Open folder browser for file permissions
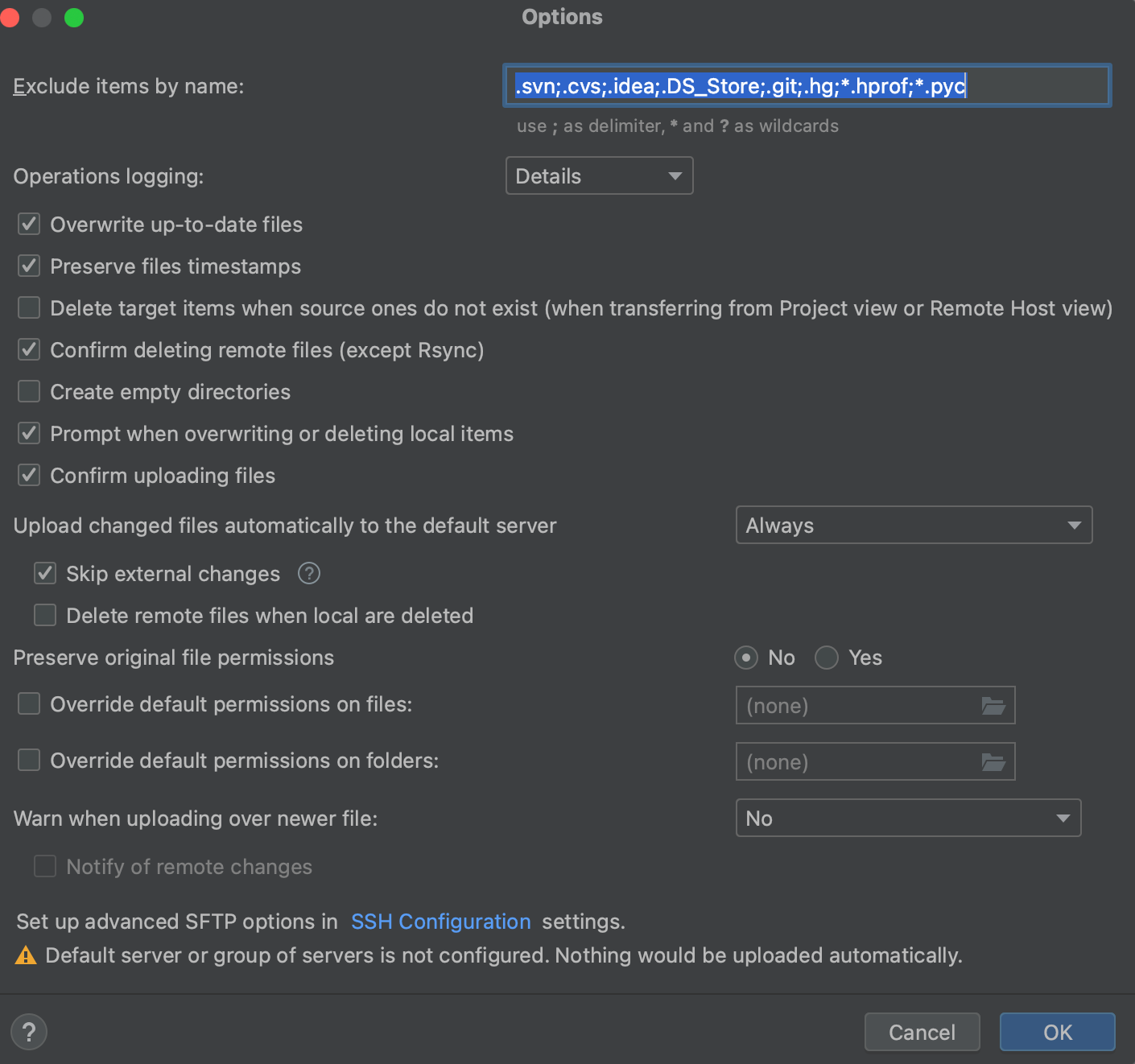Viewport: 1135px width, 1064px height. pyautogui.click(x=993, y=706)
